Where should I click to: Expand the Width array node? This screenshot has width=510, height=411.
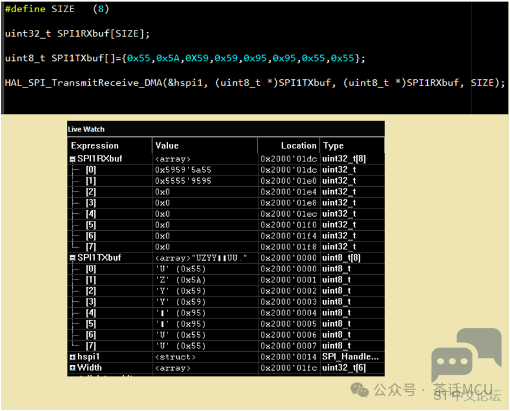click(x=72, y=368)
